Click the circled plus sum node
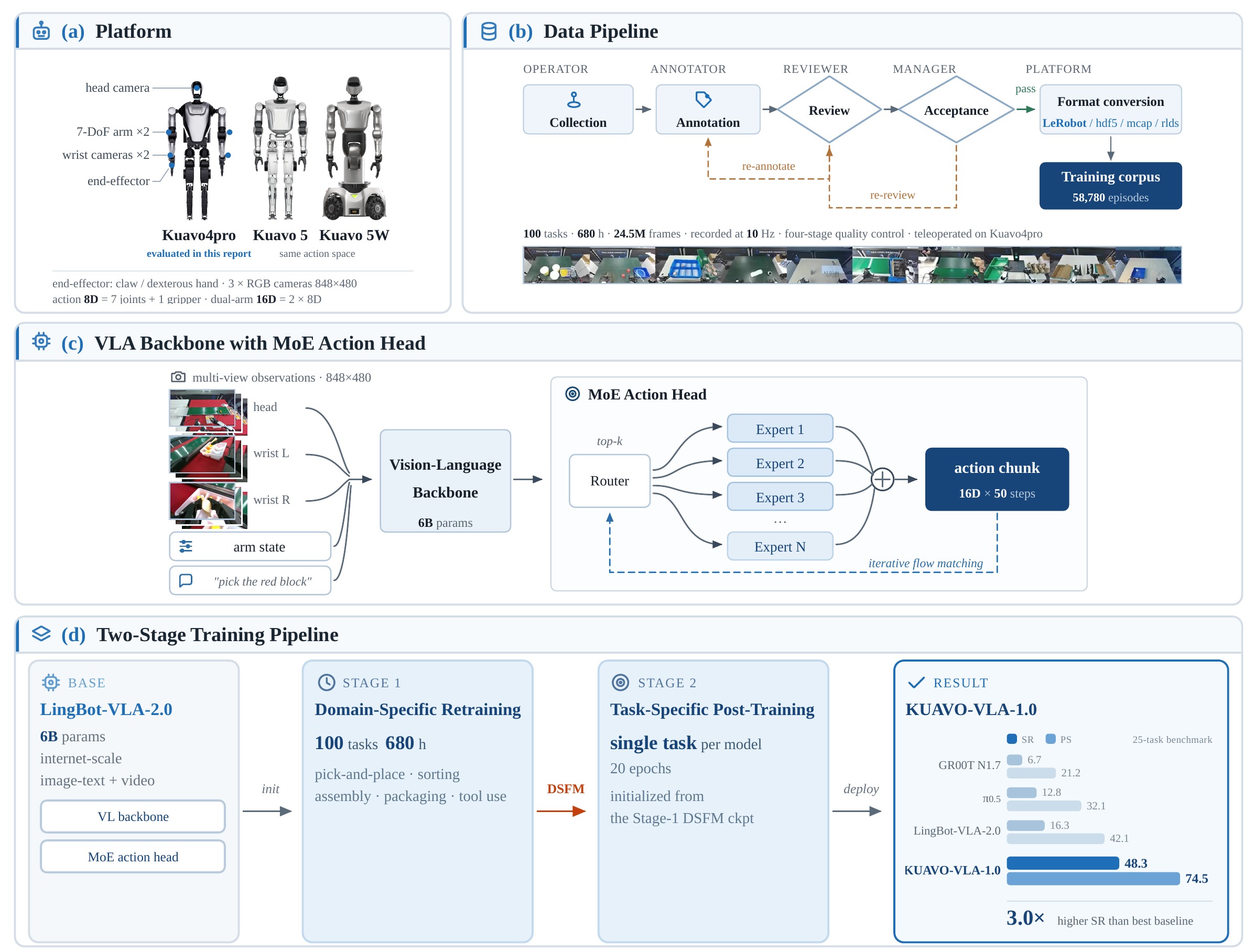 (882, 479)
